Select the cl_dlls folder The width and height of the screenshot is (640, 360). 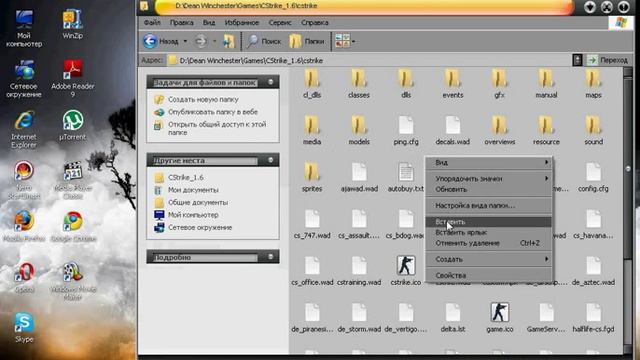point(312,83)
